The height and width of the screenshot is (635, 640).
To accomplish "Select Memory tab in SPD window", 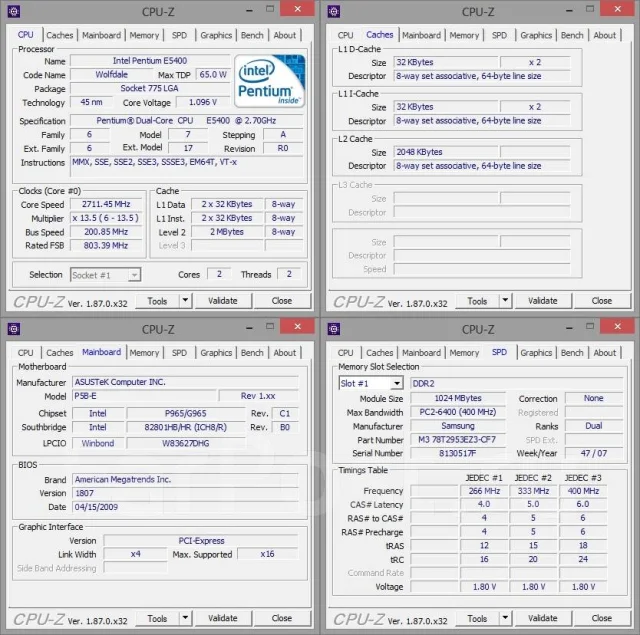I will point(464,353).
